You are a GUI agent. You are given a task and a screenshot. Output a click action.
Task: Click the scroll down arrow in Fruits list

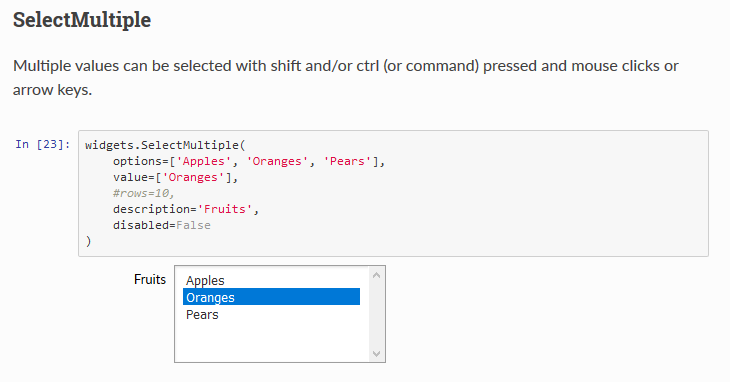tap(376, 354)
